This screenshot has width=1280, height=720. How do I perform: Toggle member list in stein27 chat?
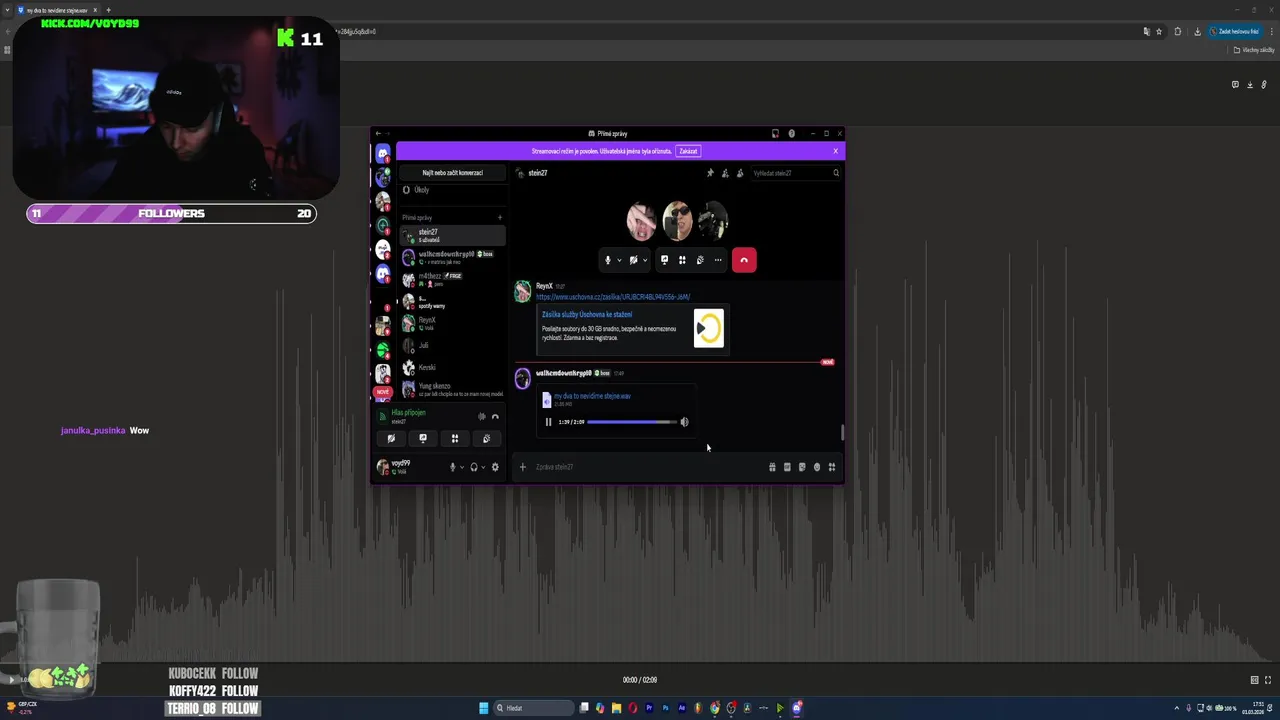click(x=740, y=173)
